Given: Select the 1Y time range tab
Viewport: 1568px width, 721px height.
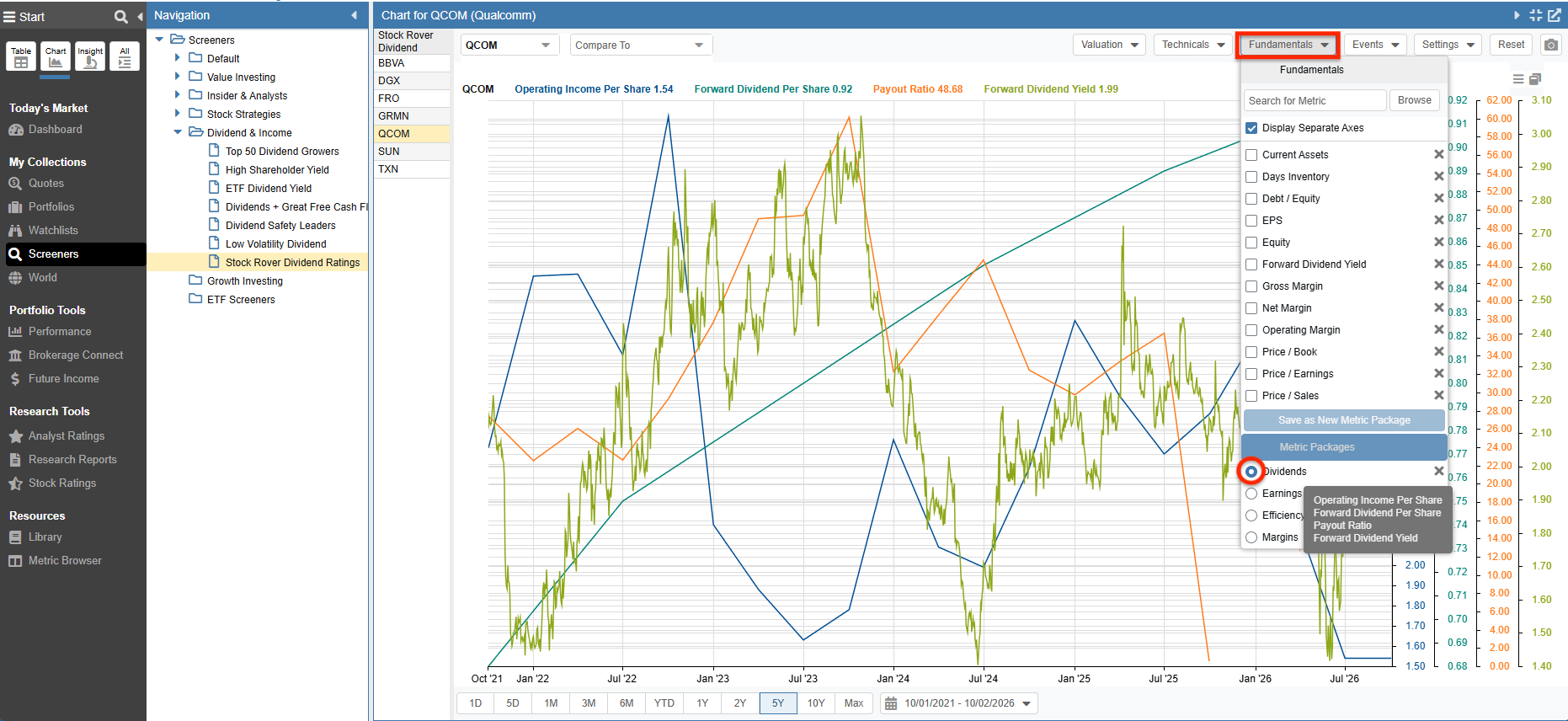Looking at the screenshot, I should pyautogui.click(x=702, y=703).
